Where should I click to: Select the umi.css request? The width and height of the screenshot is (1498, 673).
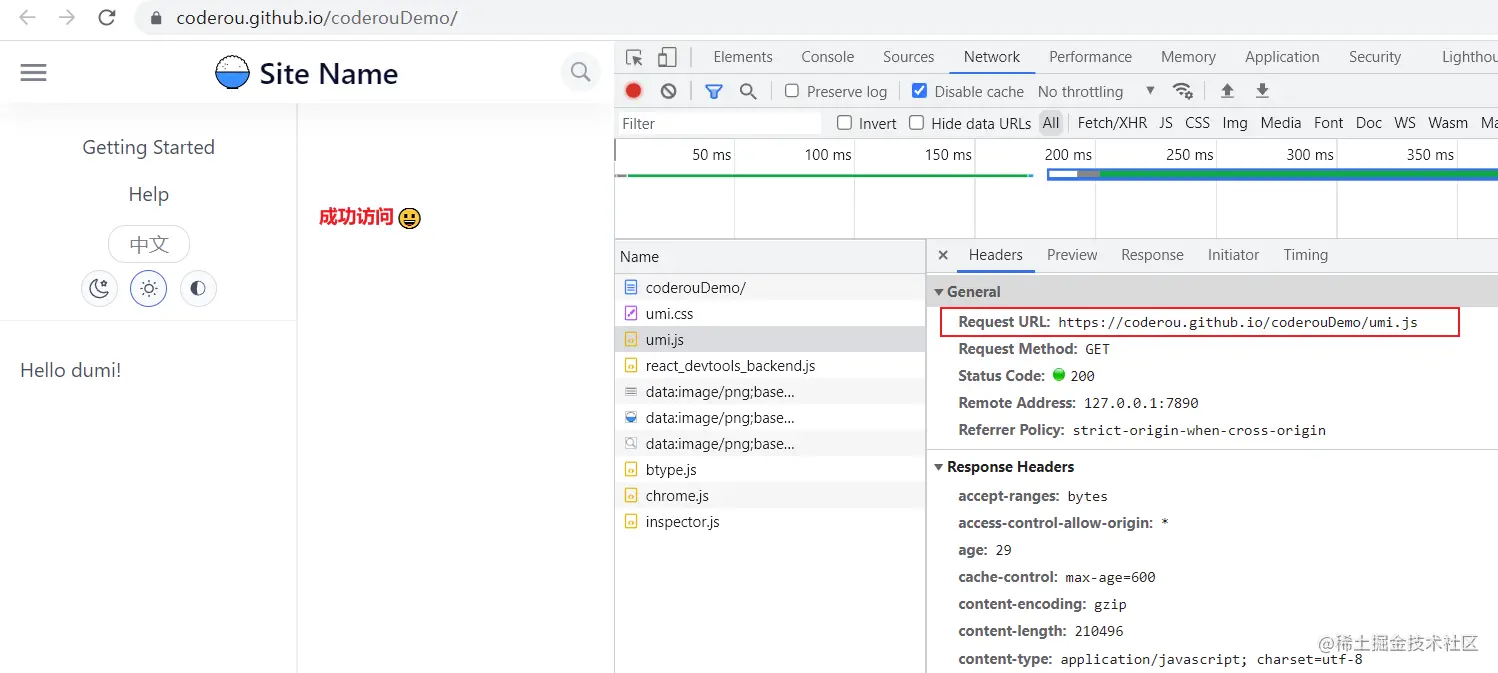coord(770,313)
